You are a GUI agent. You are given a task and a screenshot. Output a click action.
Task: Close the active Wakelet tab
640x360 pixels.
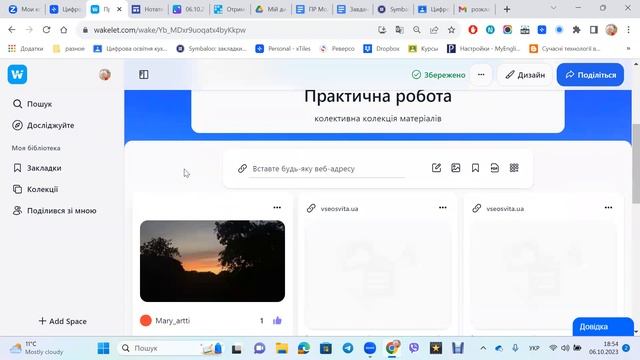[x=119, y=9]
